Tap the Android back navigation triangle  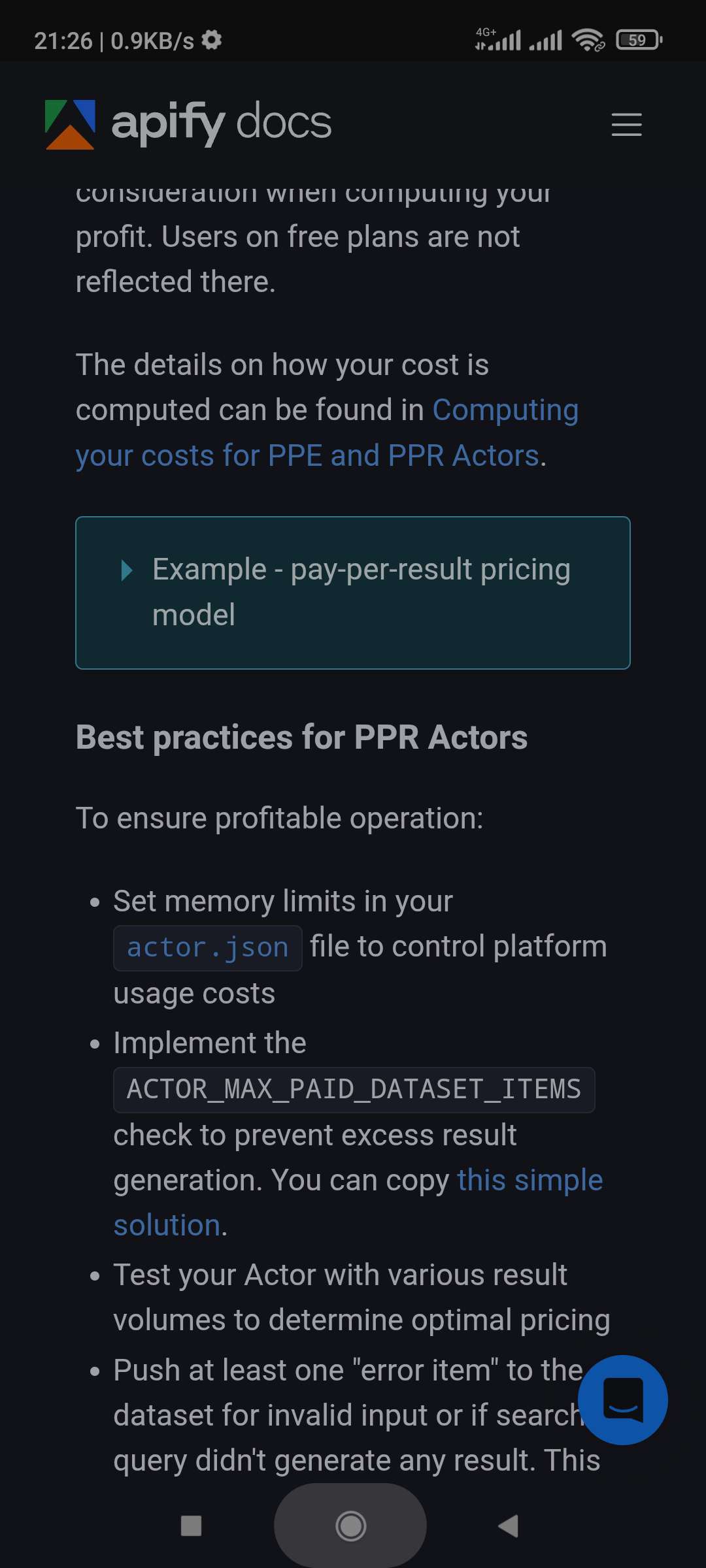[x=509, y=1526]
